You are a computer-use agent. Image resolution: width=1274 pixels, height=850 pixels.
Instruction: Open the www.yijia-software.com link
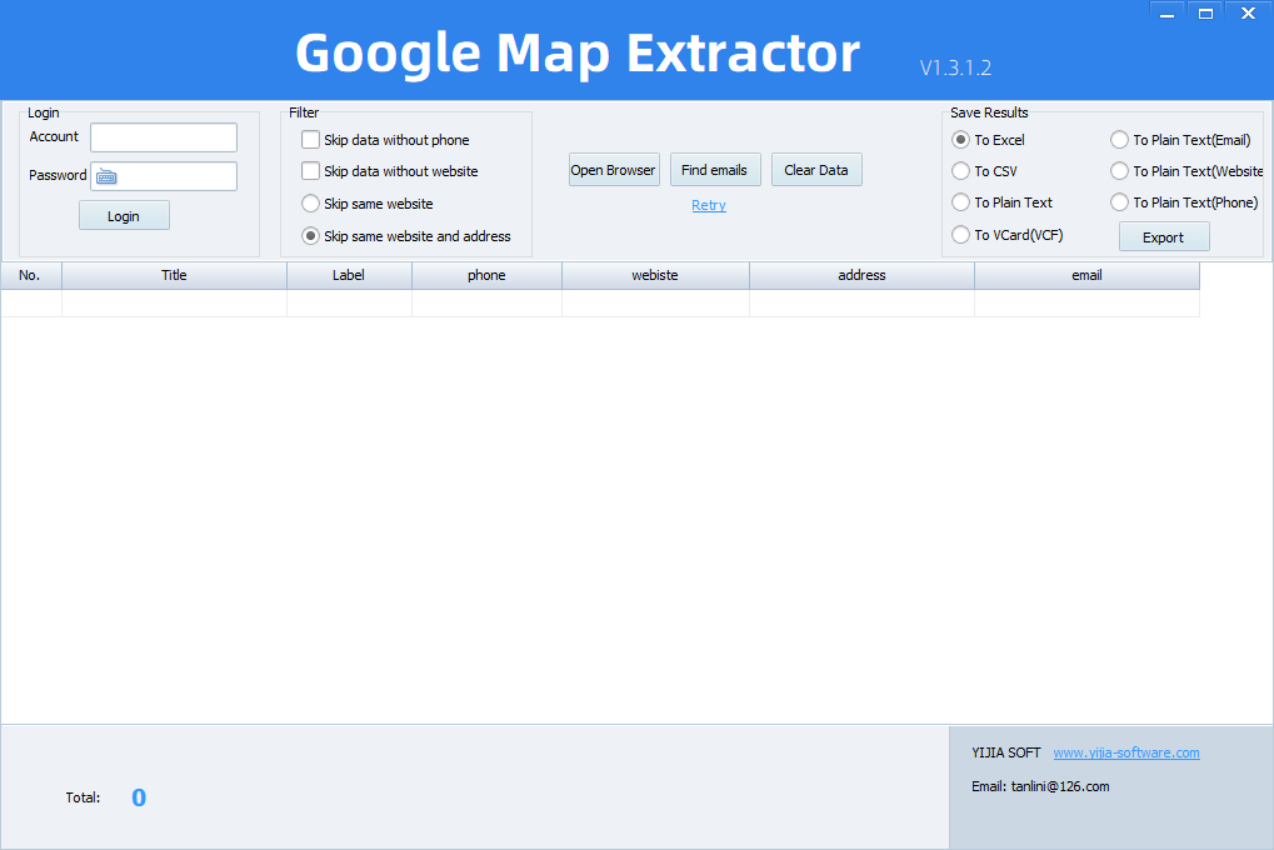tap(1126, 753)
